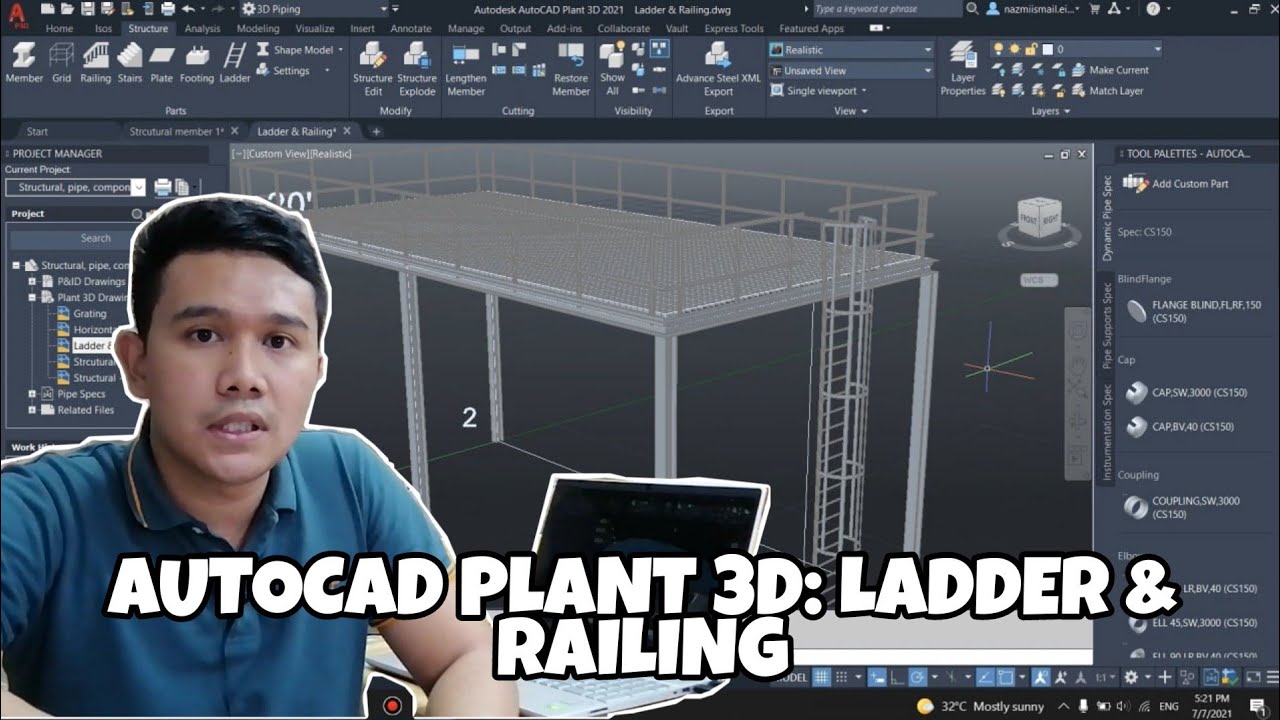Expand the Layers panel flyout
The image size is (1280, 720).
point(1050,111)
